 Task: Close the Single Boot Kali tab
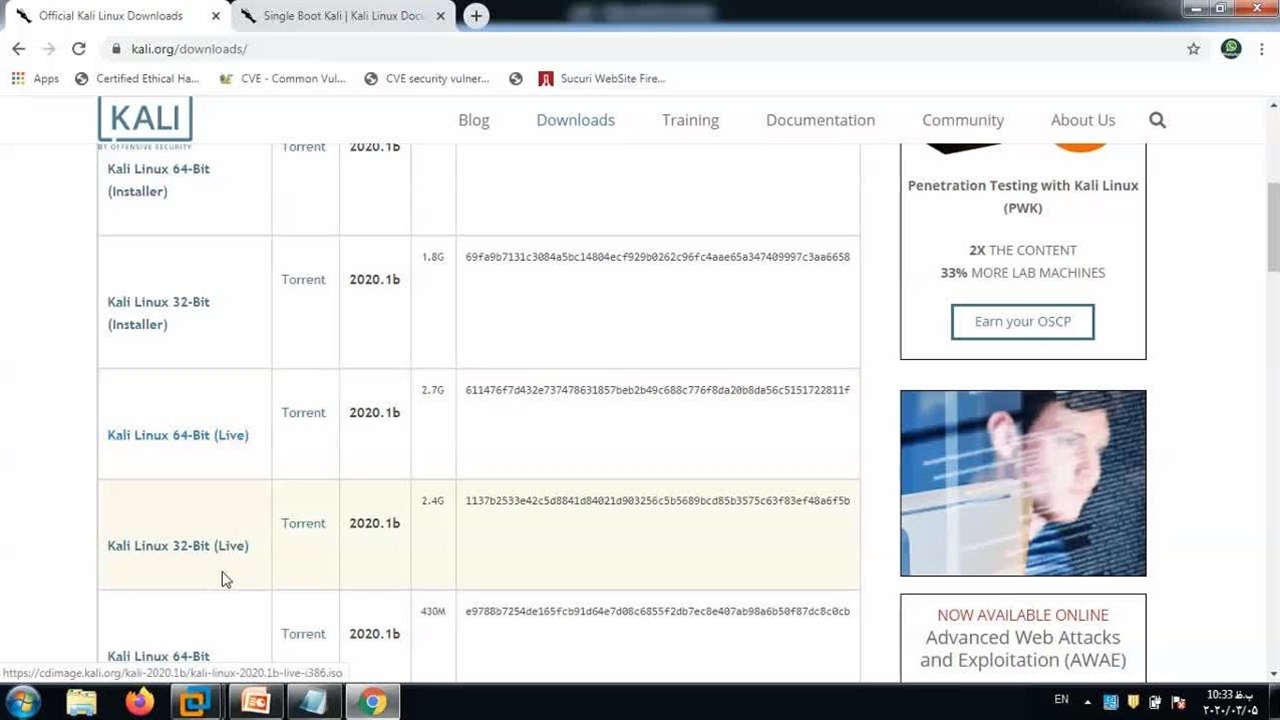441,16
